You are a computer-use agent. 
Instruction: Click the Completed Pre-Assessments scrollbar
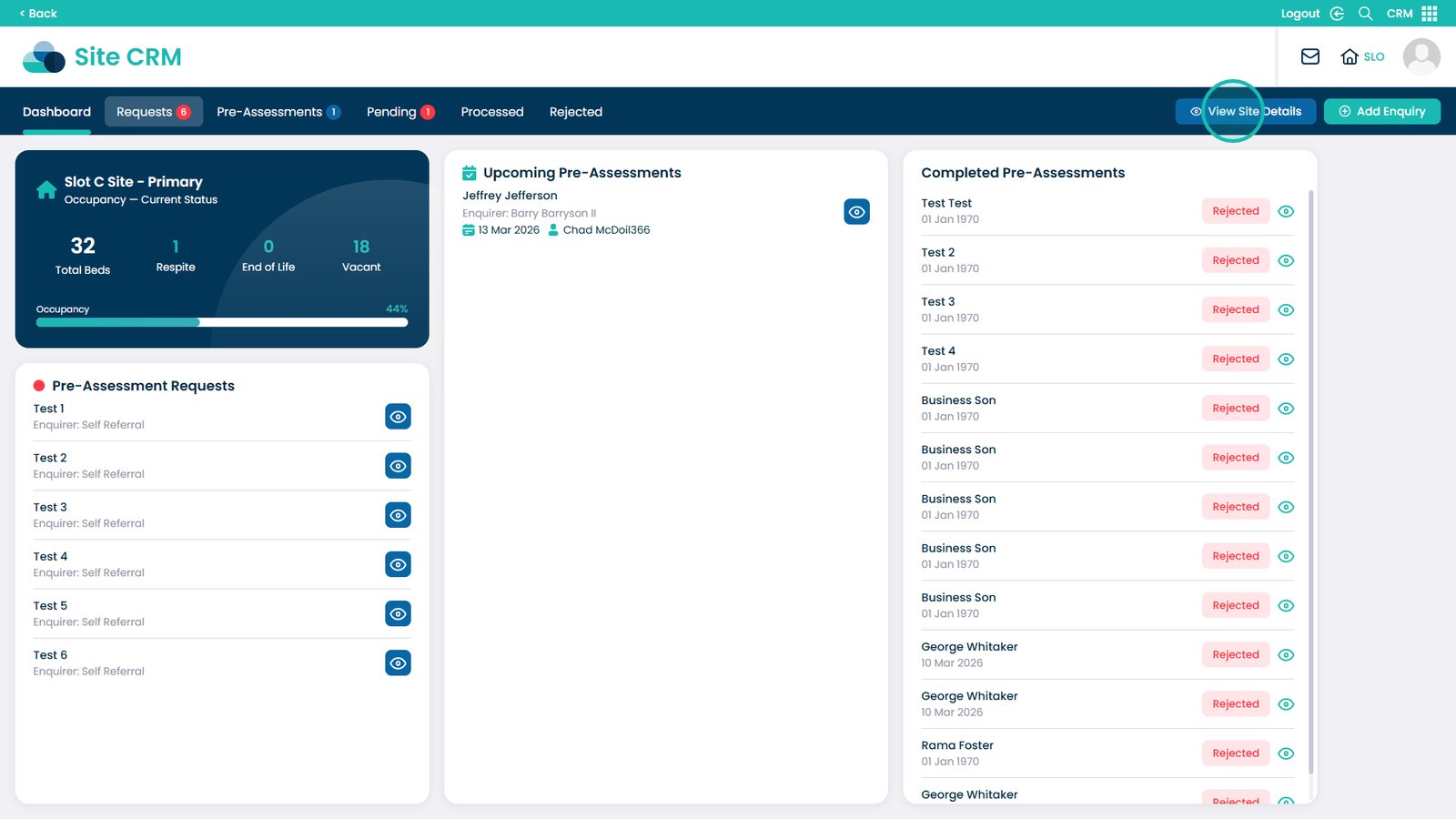[1310, 482]
